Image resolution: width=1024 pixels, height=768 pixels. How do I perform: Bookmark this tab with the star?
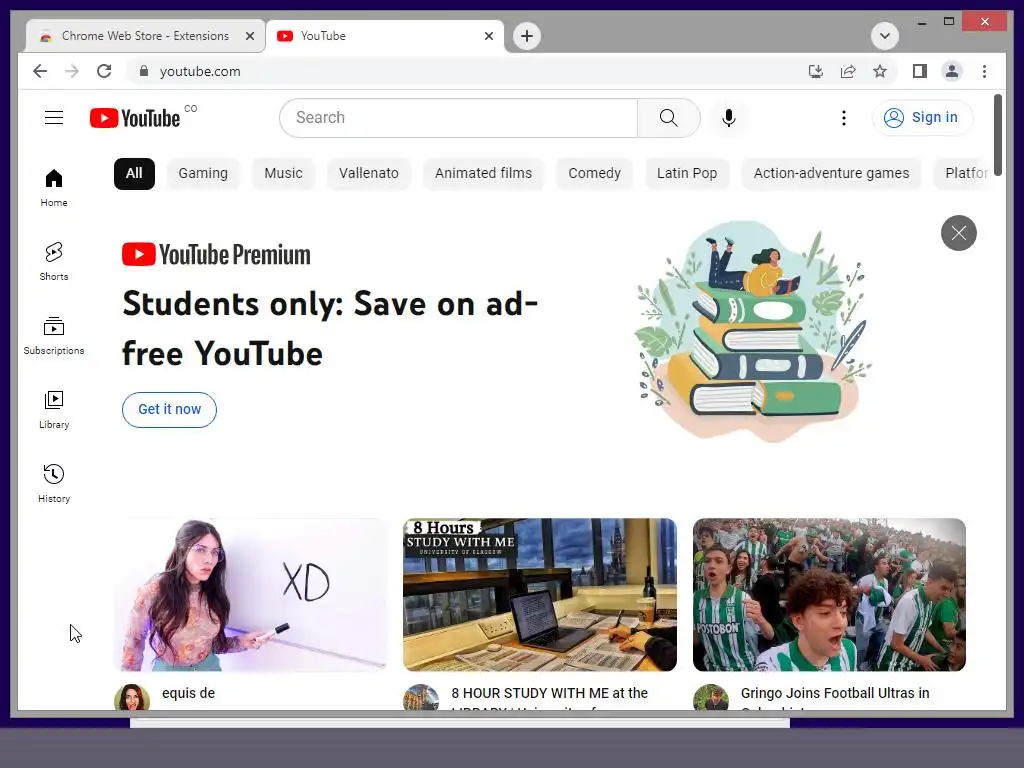pyautogui.click(x=880, y=71)
